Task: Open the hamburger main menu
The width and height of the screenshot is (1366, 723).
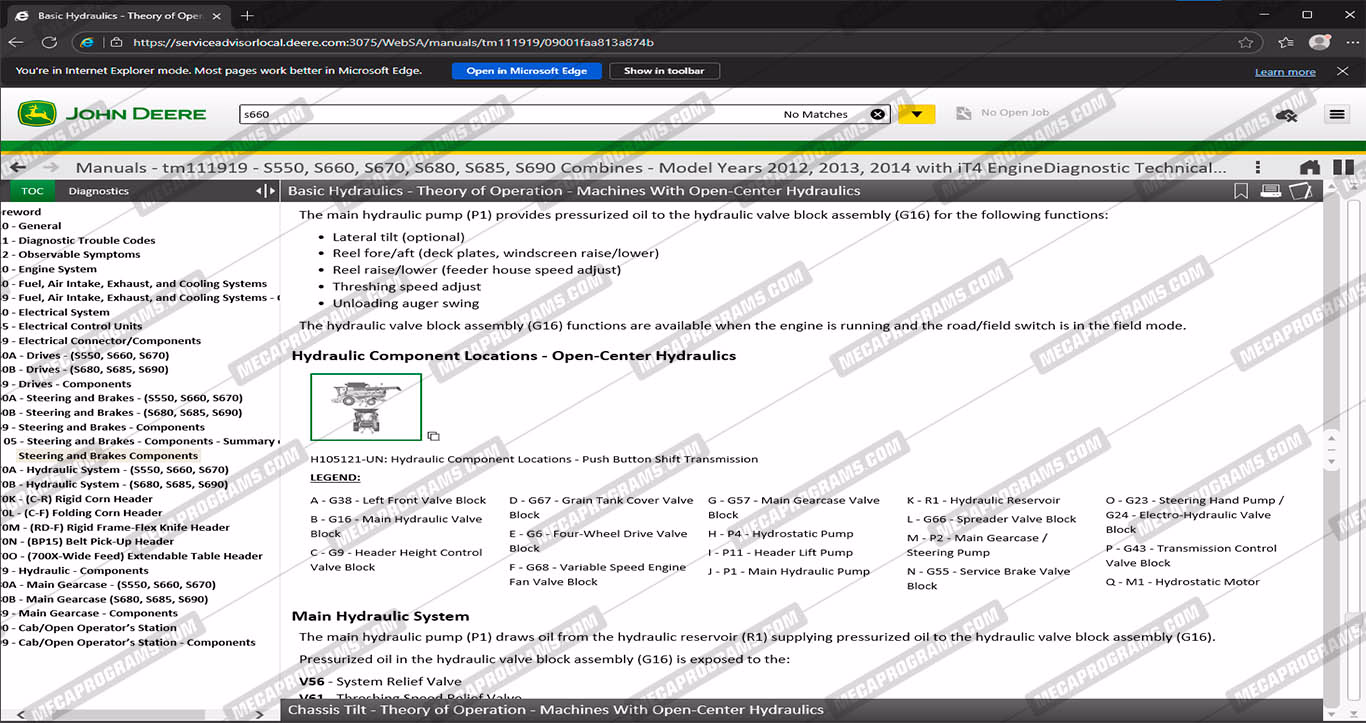Action: tap(1337, 114)
